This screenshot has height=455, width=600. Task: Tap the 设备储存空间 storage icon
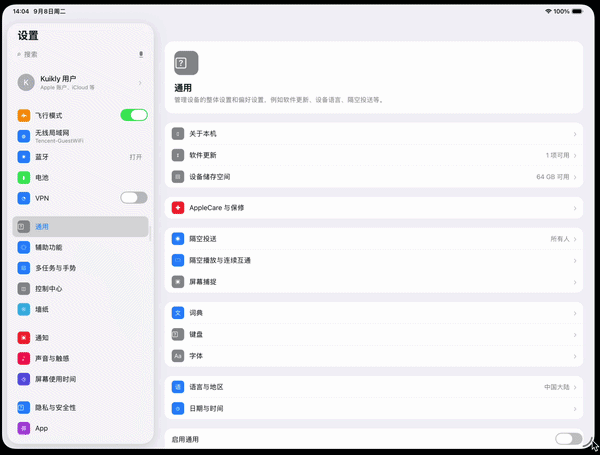point(178,177)
